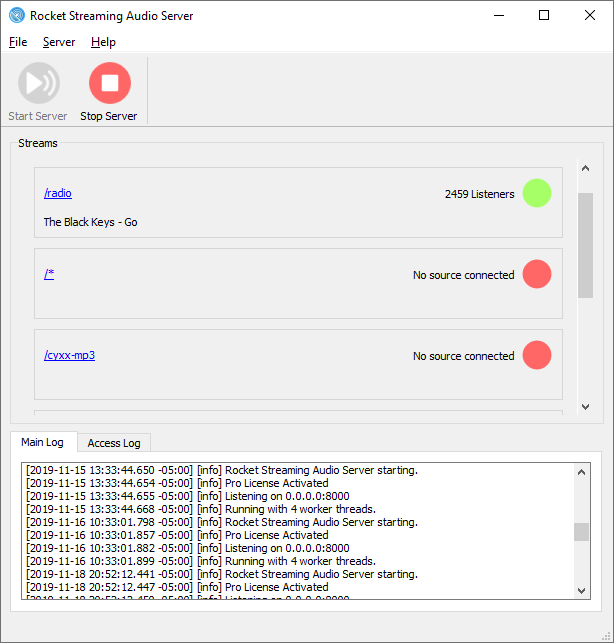Viewport: 614px width, 643px height.
Task: Close the Rocket Streaming Audio Server window
Action: click(x=590, y=16)
